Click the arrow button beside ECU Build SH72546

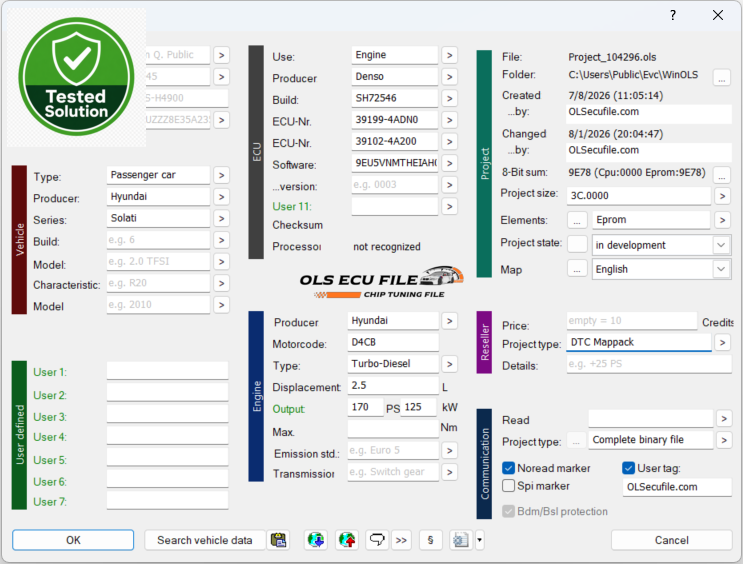tap(449, 99)
